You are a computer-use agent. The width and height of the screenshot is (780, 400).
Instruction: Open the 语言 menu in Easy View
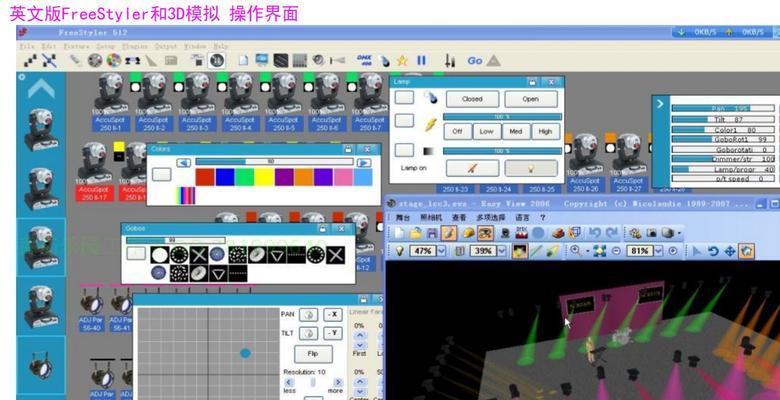click(522, 218)
